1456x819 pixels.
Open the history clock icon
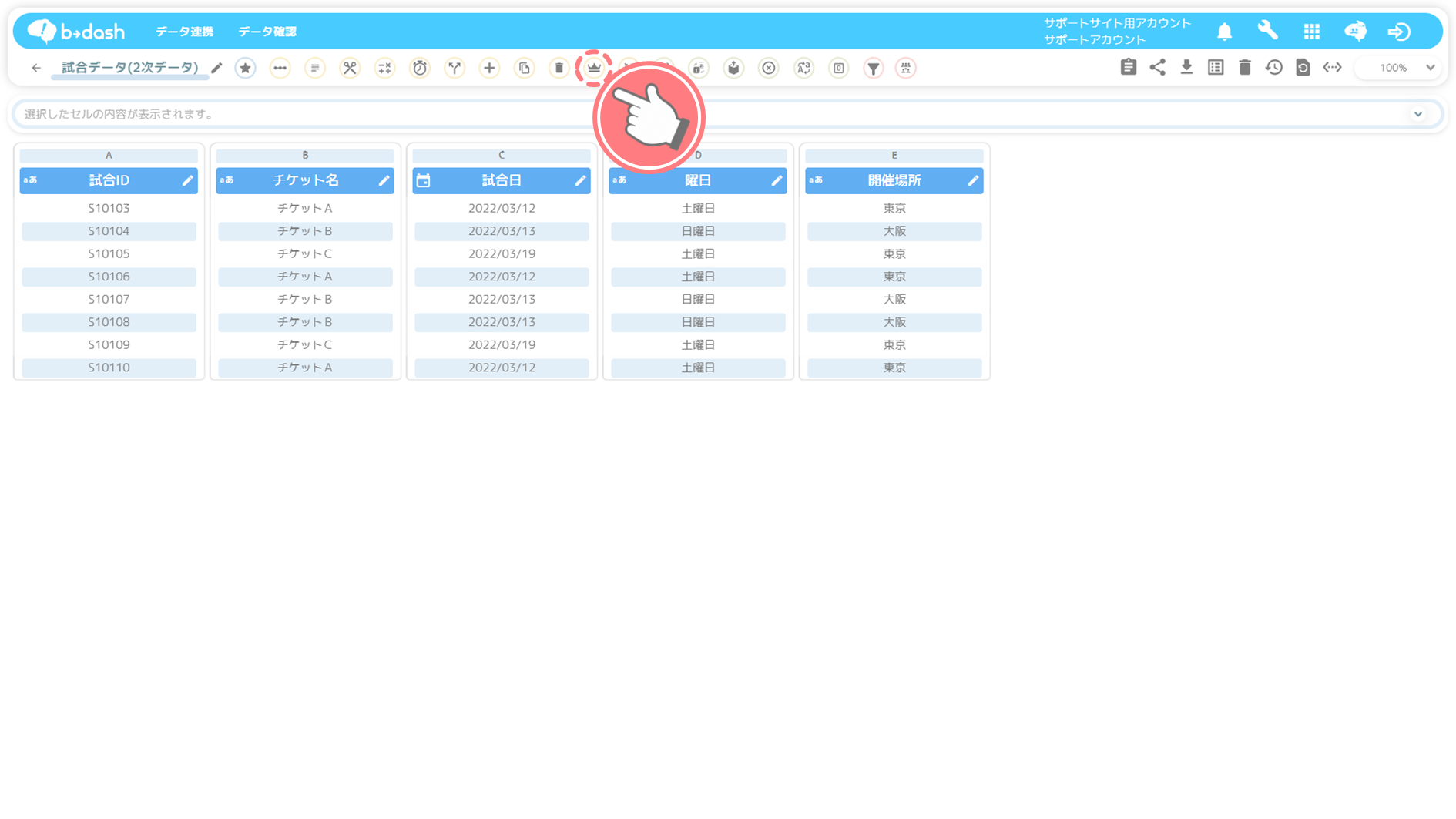tap(1274, 67)
